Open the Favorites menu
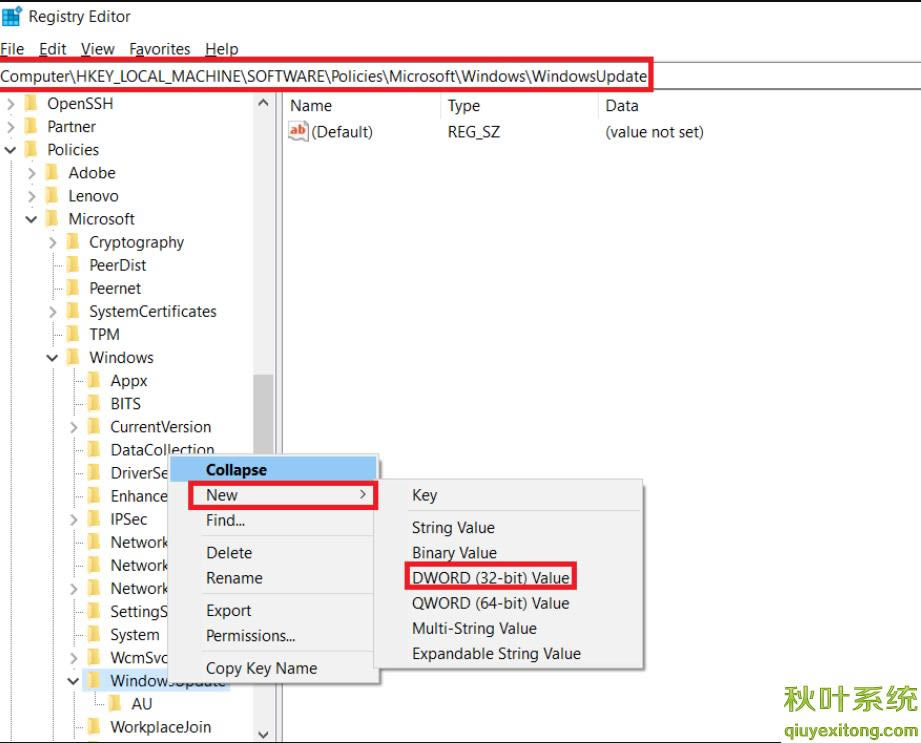This screenshot has width=921, height=743. 160,49
